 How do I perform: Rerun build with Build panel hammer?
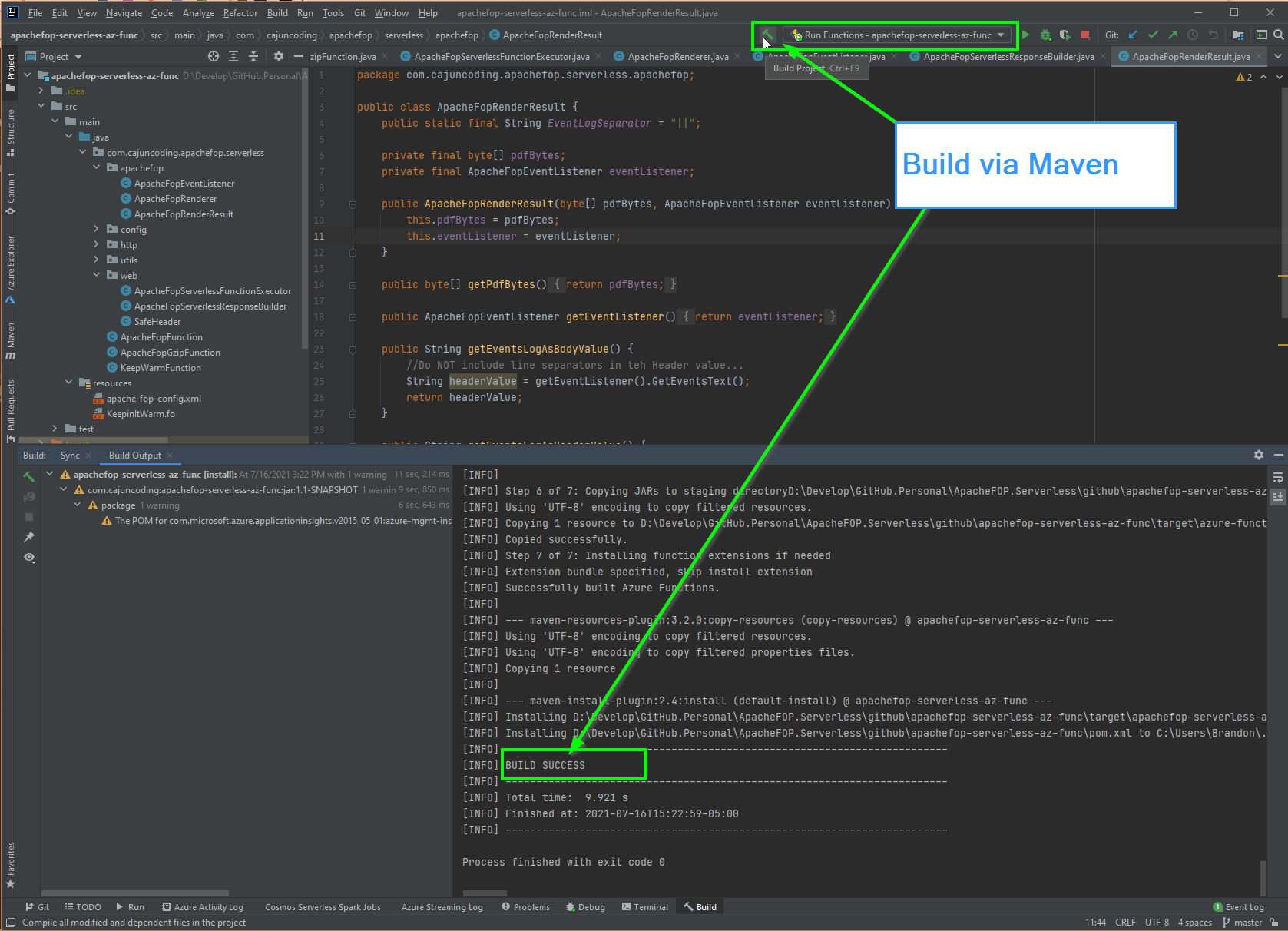[29, 477]
